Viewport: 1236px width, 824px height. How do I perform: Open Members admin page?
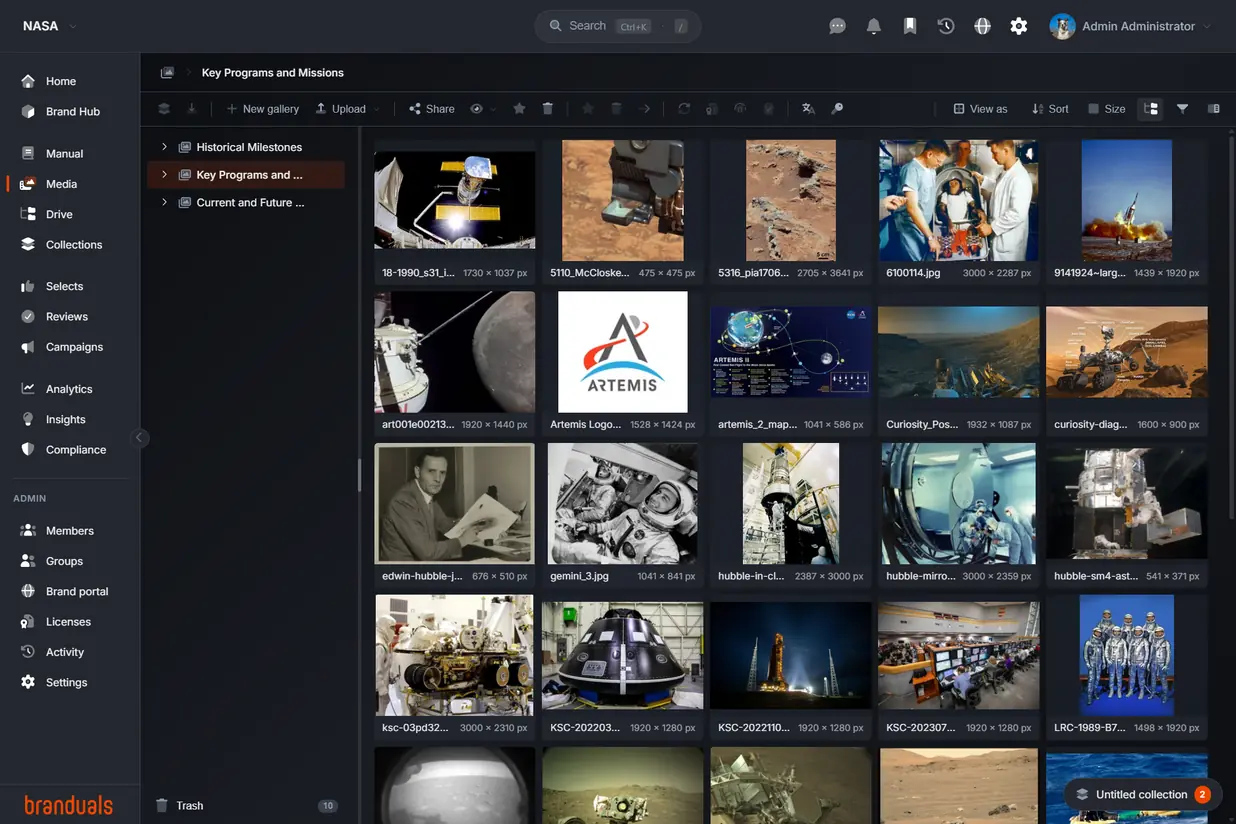(x=70, y=531)
